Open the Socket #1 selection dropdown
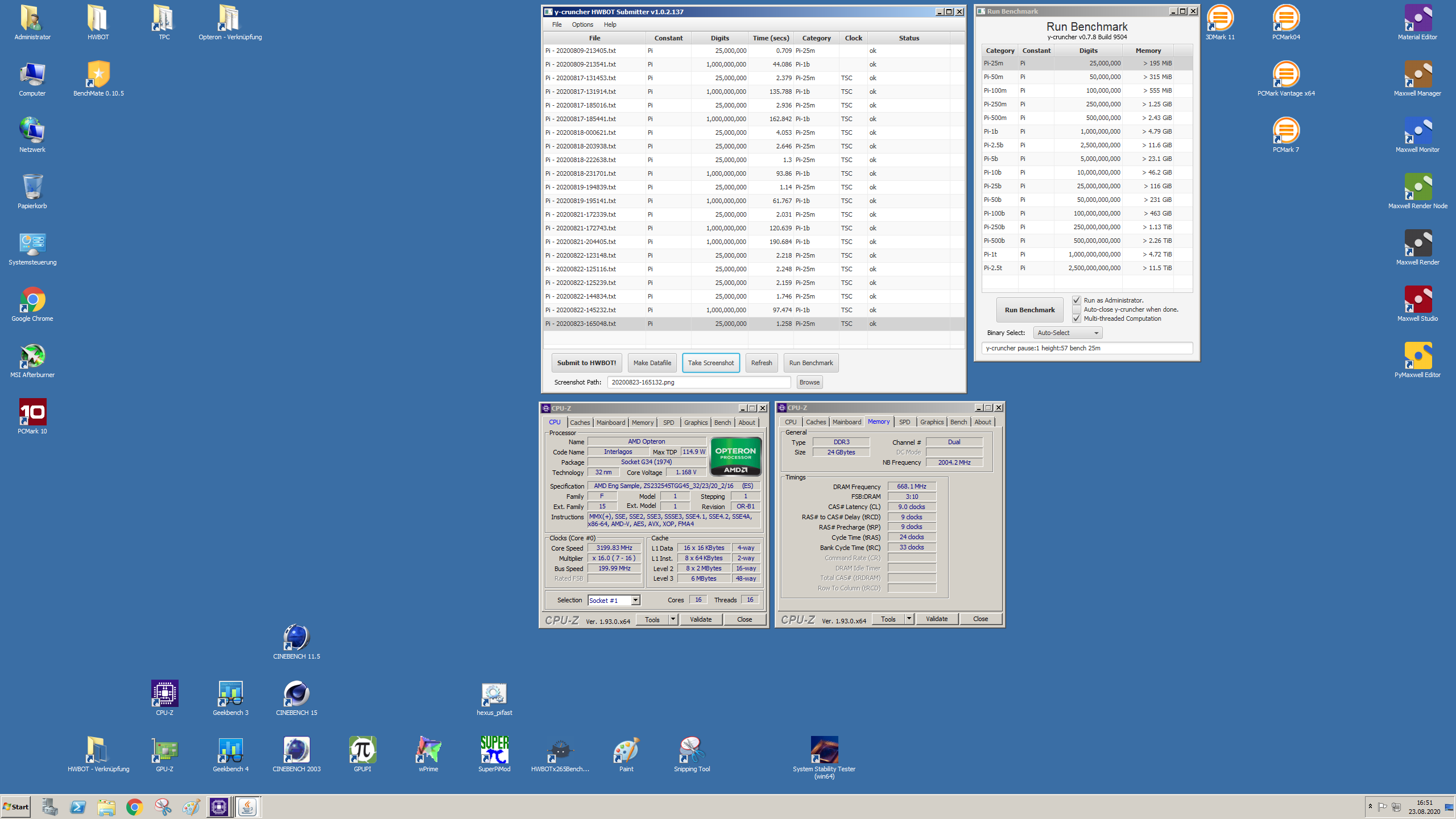The height and width of the screenshot is (819, 1456). [614, 600]
